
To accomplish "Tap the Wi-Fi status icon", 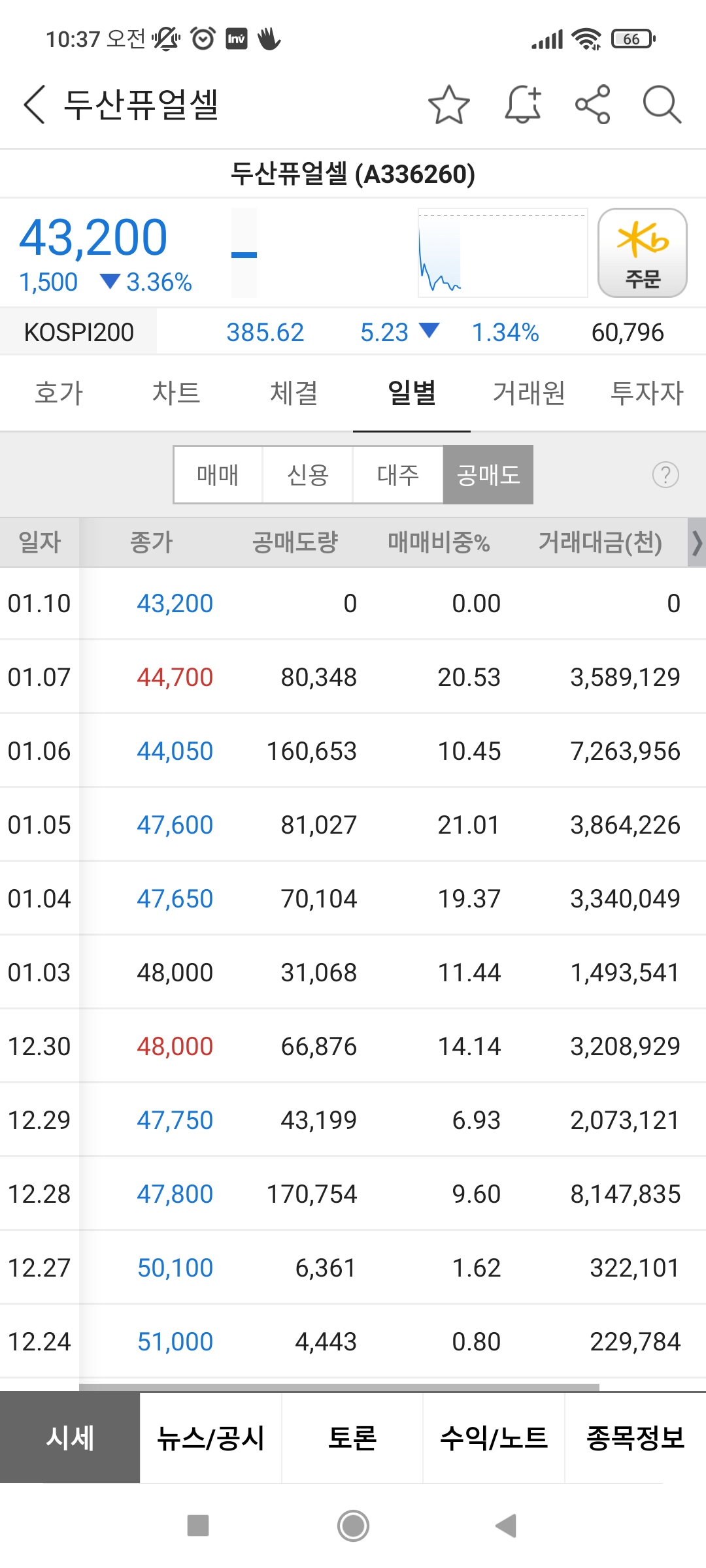I will pyautogui.click(x=586, y=39).
